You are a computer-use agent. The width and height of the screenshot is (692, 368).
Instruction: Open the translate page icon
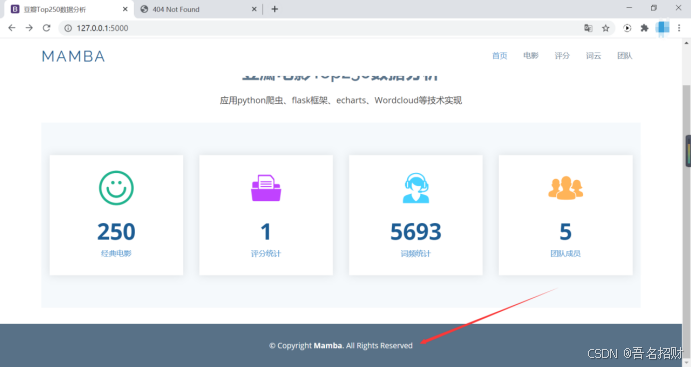pyautogui.click(x=588, y=28)
